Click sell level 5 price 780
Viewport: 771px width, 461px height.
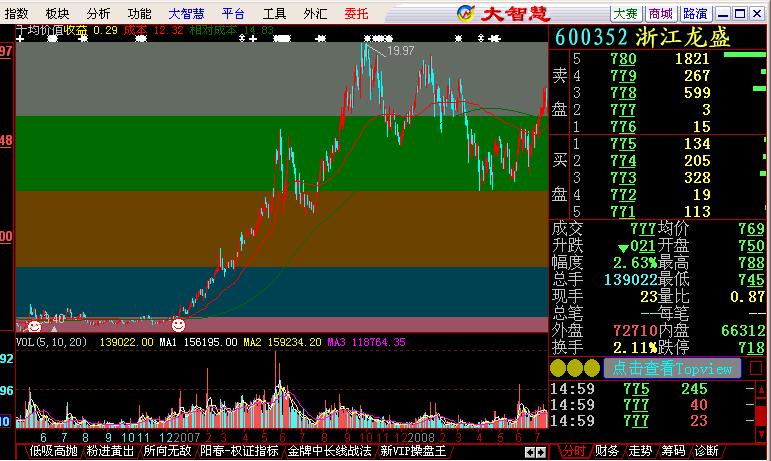(623, 59)
